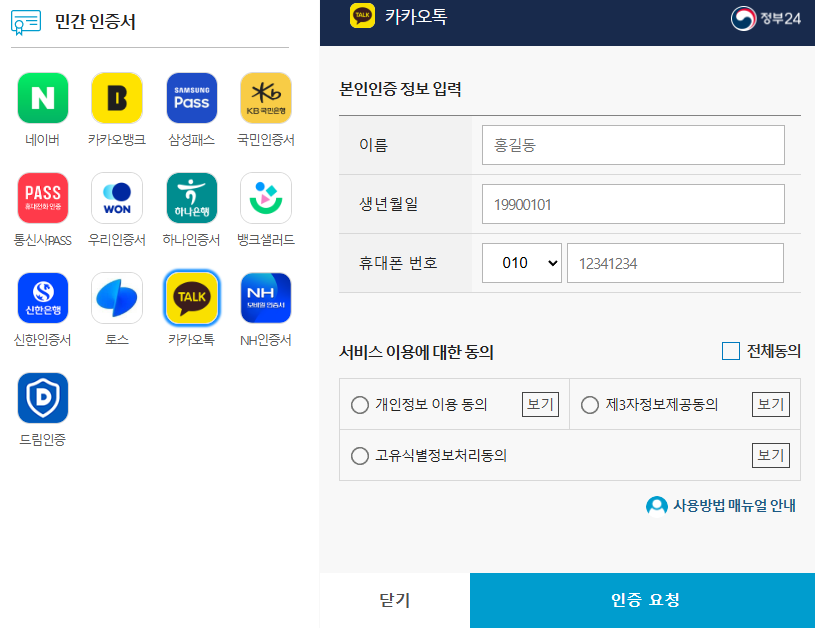Click the 네이버 label text
Viewport: 815px width, 628px height.
42,140
